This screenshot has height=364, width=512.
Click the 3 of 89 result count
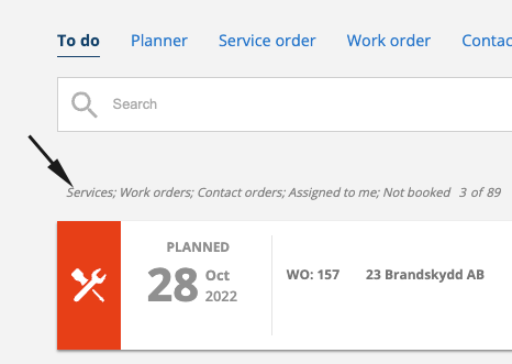pos(480,193)
